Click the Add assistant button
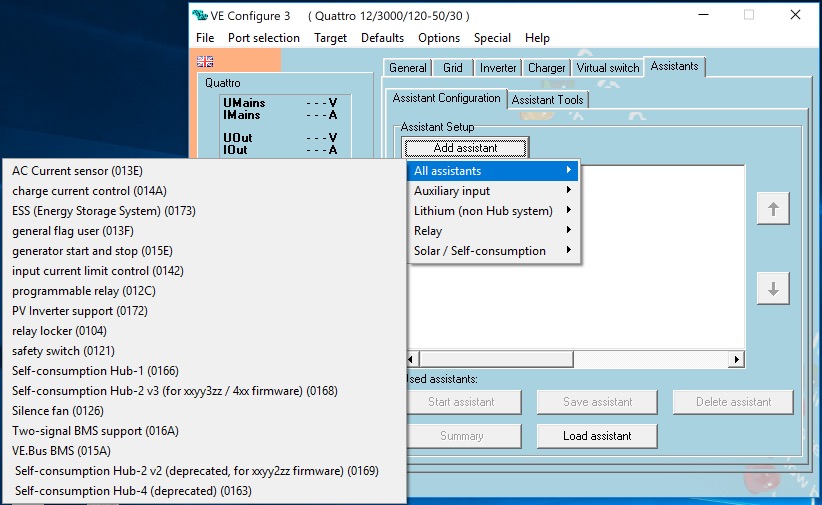 (465, 148)
